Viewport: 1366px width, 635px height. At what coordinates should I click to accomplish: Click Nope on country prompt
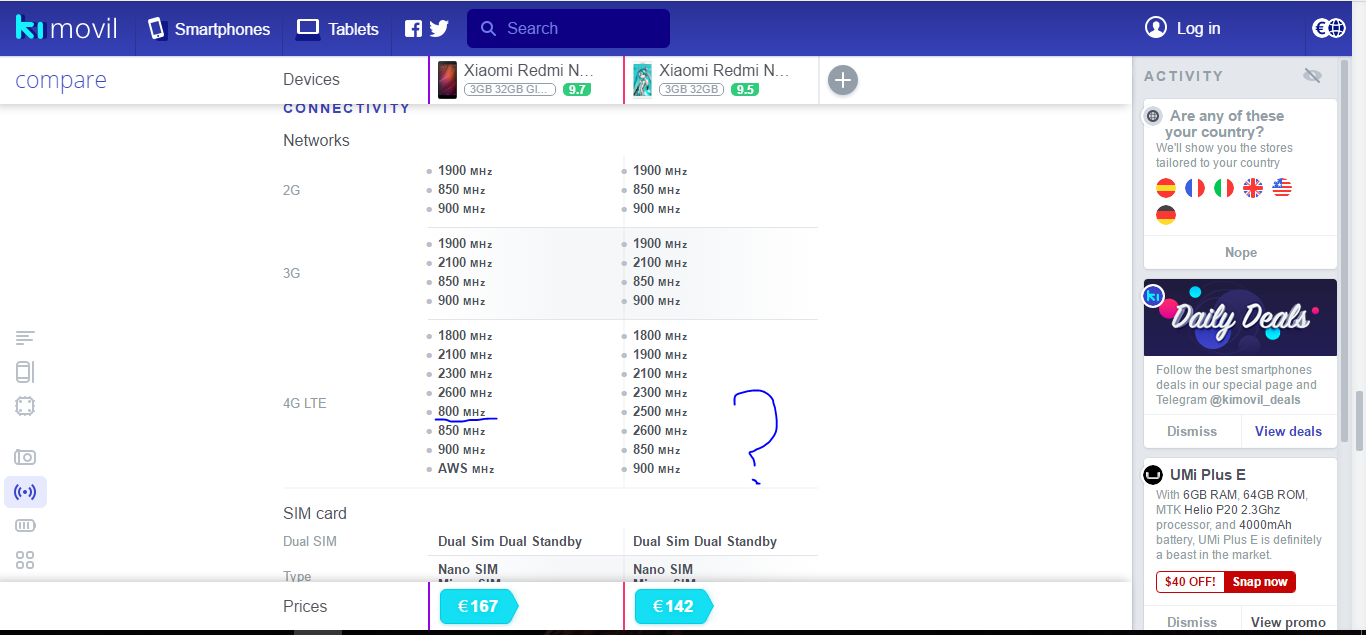coord(1240,252)
